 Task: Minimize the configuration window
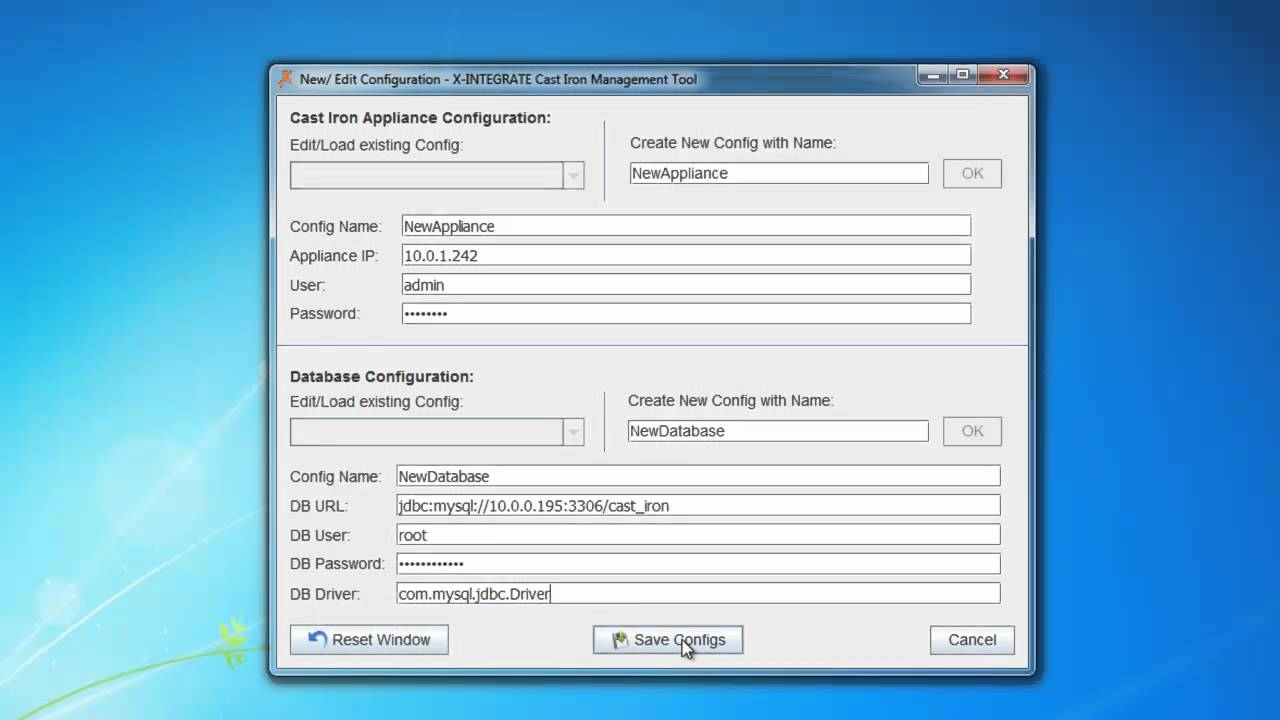click(x=932, y=75)
